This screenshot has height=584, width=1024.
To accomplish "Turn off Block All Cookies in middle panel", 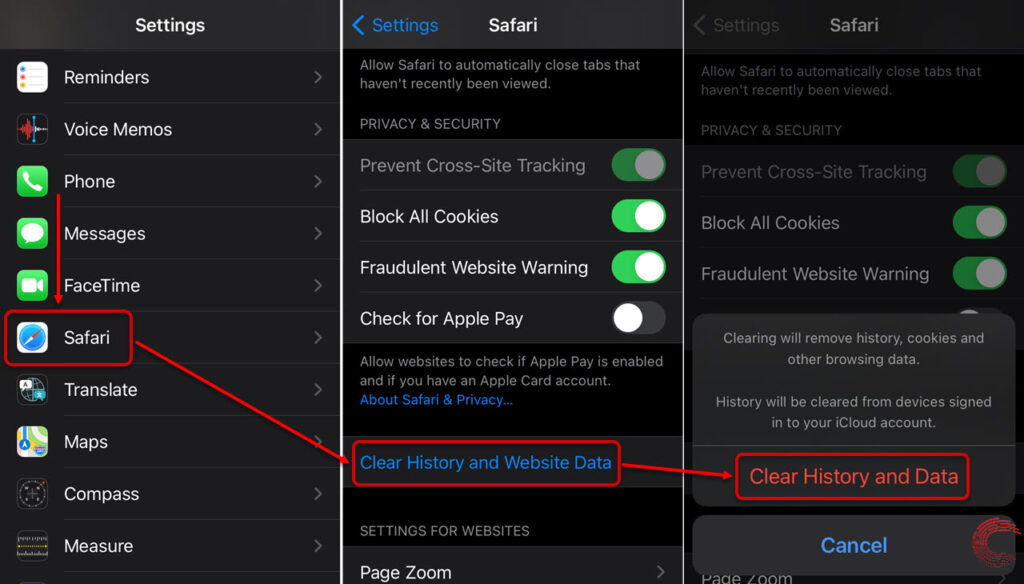I will [x=638, y=216].
